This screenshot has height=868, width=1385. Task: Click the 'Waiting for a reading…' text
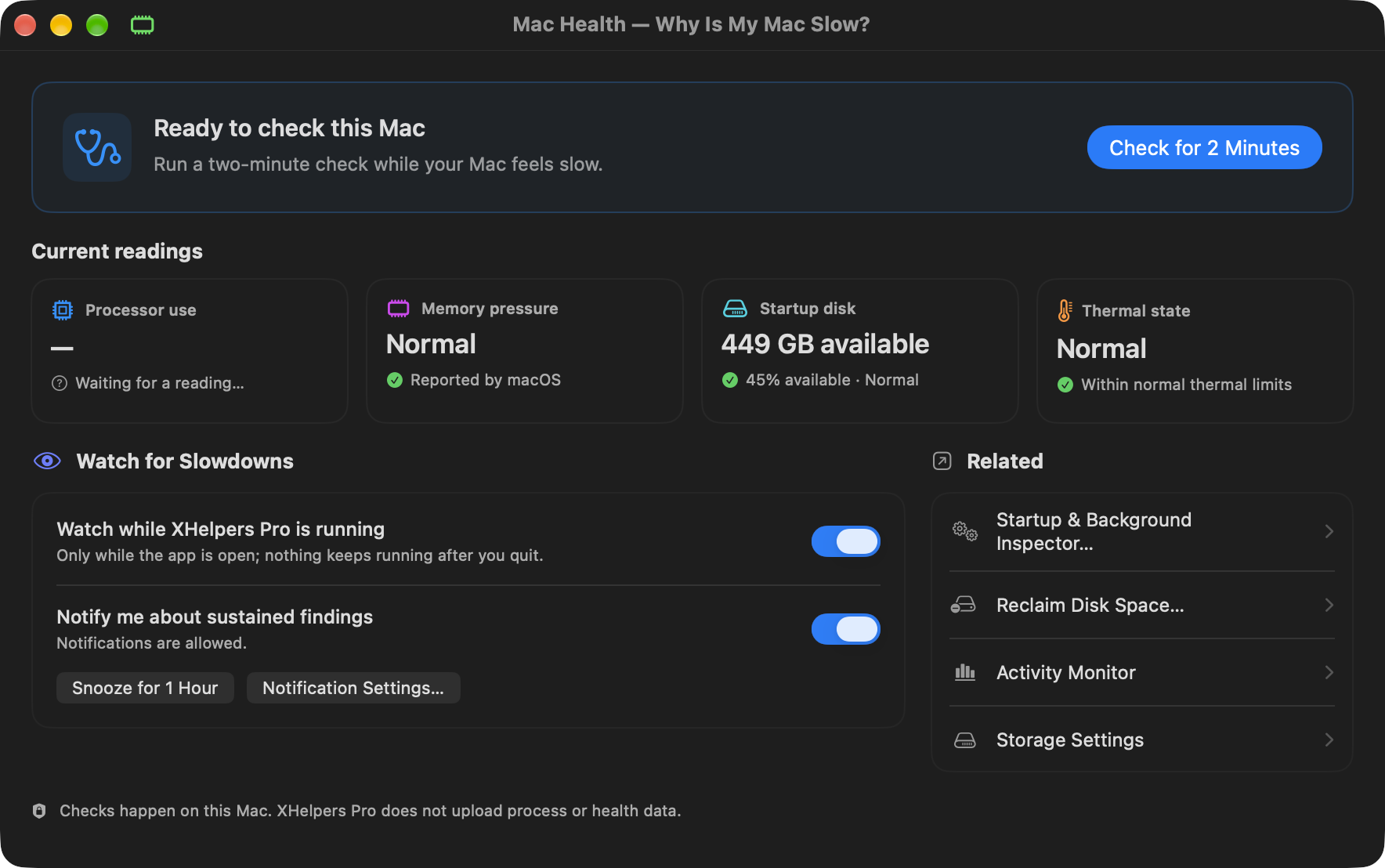tap(160, 383)
